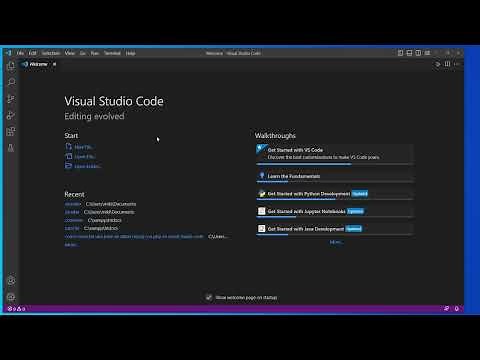Open the Extensions view

pos(11,131)
